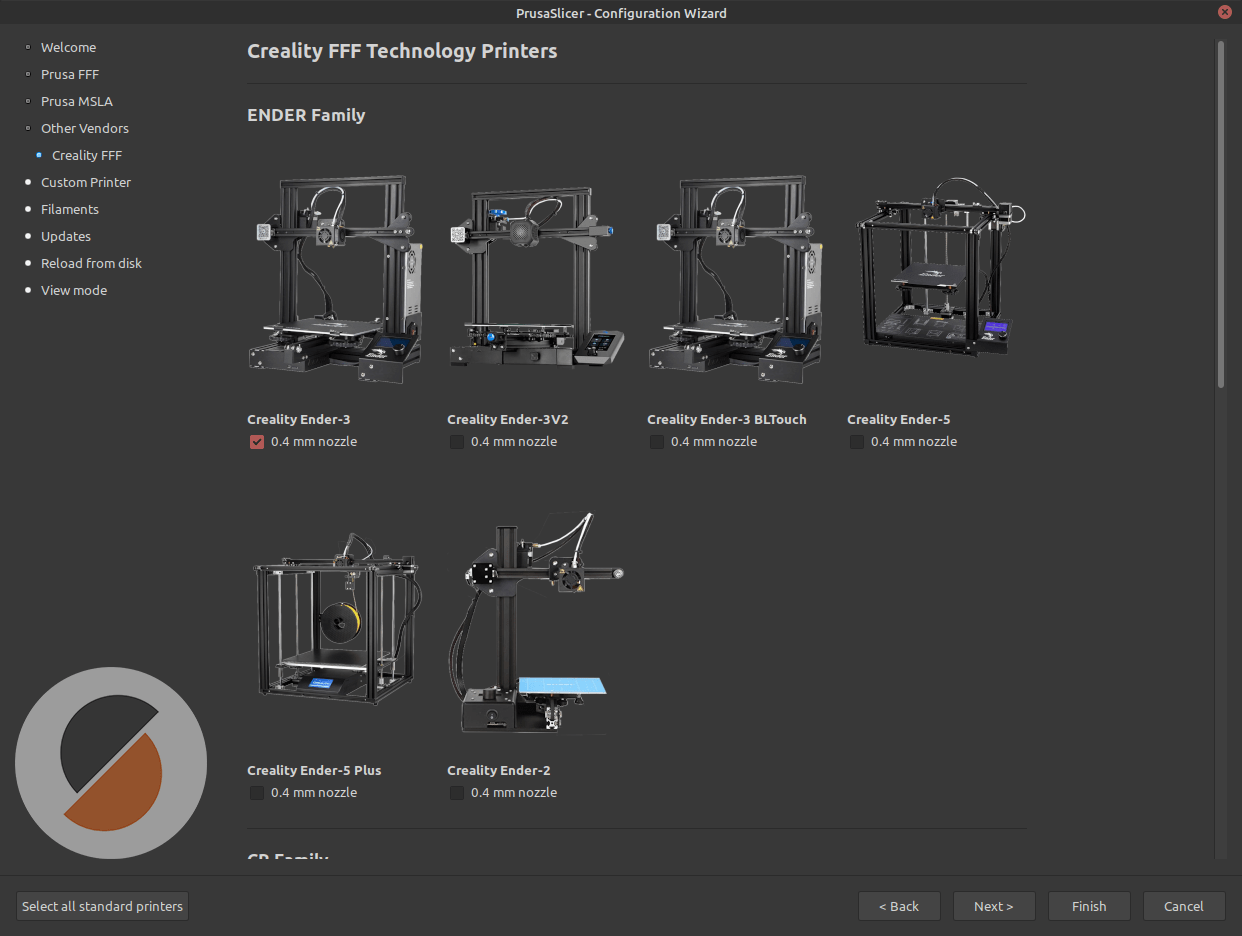
Task: Go to View mode page
Action: point(74,290)
